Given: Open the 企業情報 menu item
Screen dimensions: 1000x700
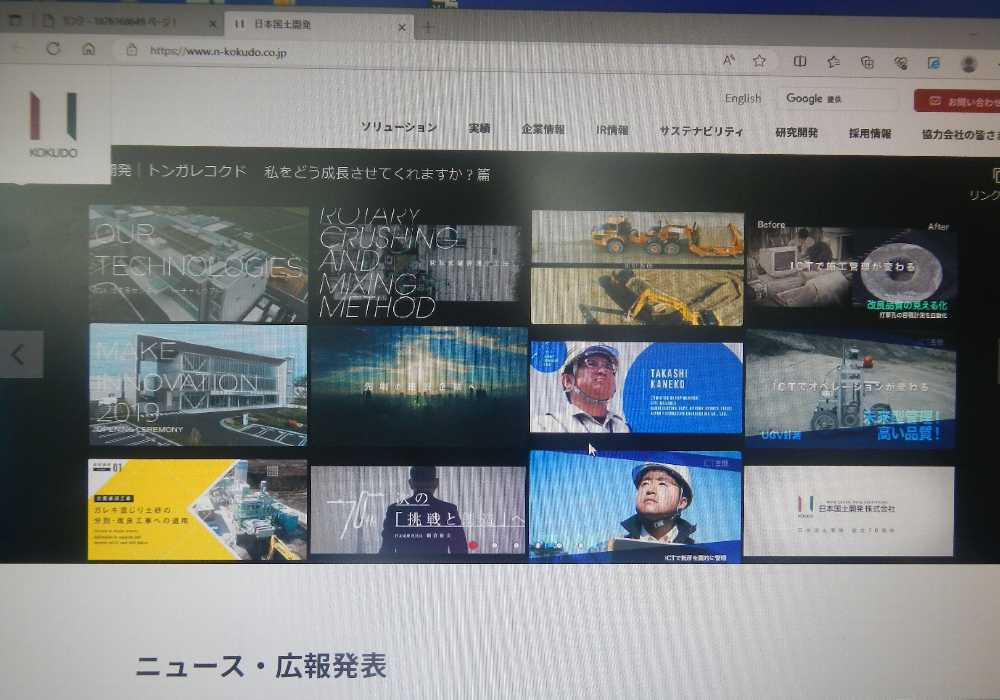Looking at the screenshot, I should point(543,129).
